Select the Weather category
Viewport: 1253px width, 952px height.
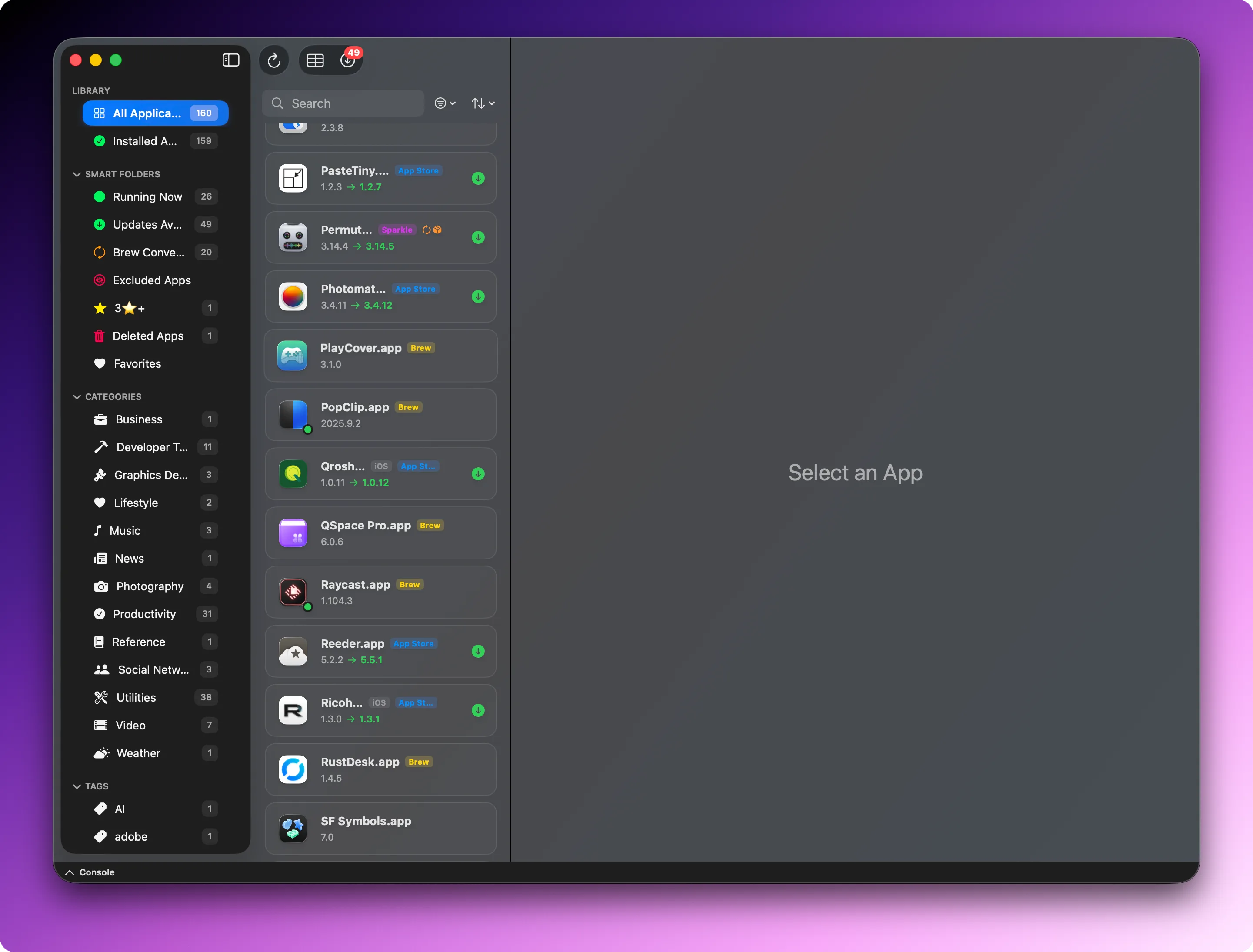tap(155, 752)
